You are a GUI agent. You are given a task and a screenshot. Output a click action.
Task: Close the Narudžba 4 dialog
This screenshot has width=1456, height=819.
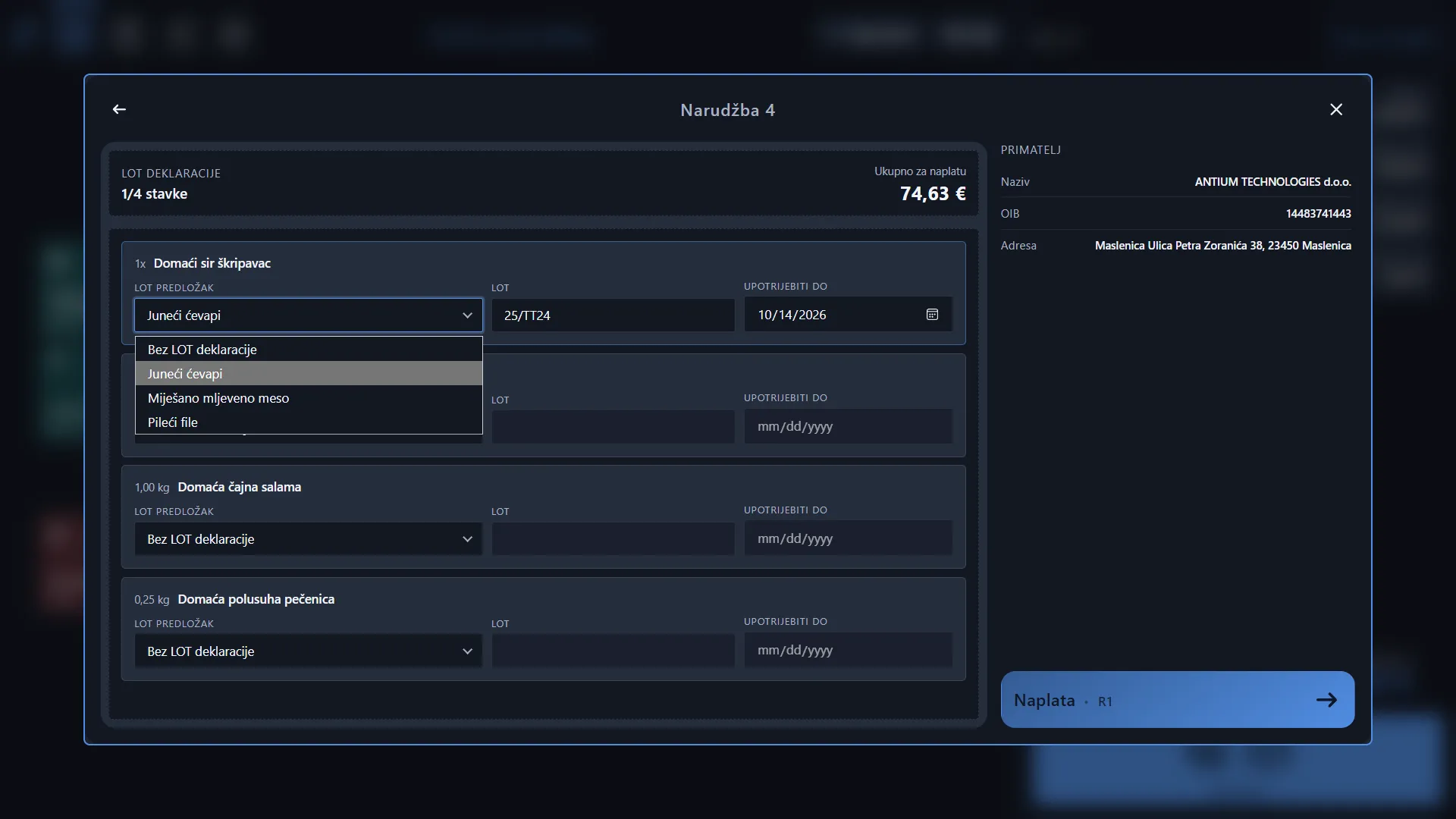coord(1336,109)
